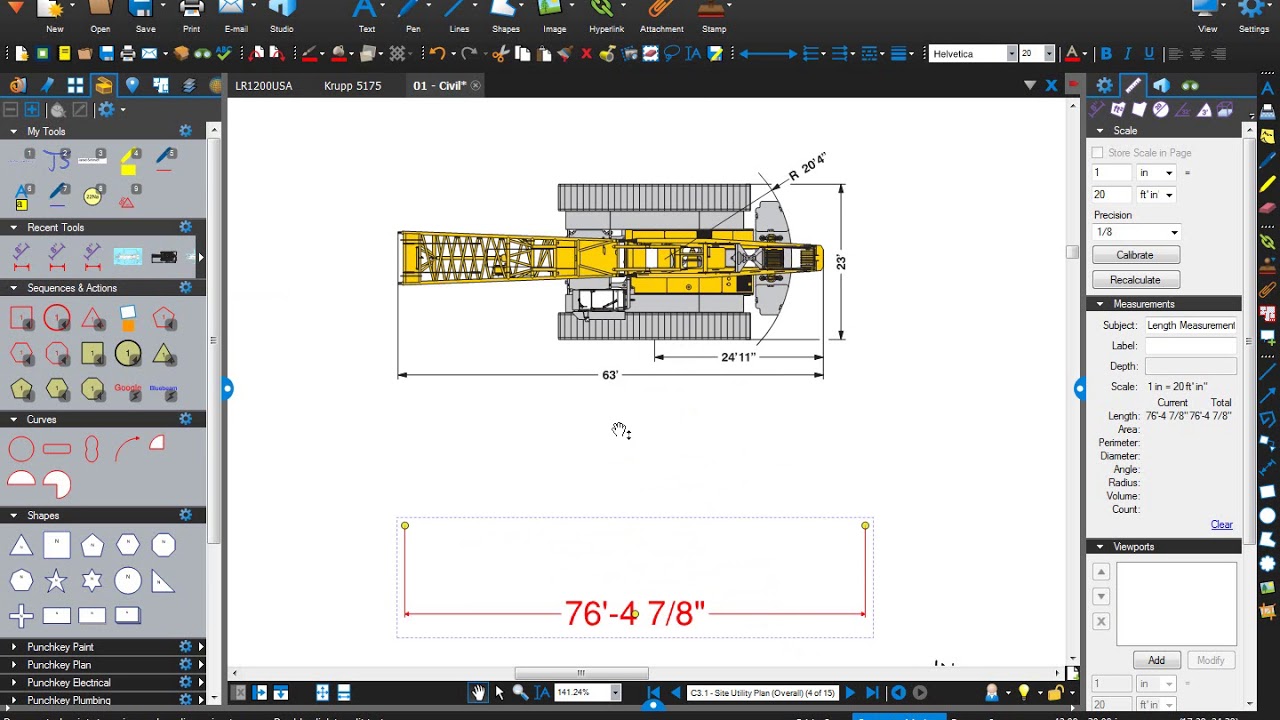Open the Recent Tools settings gear
The image size is (1280, 720).
(185, 227)
